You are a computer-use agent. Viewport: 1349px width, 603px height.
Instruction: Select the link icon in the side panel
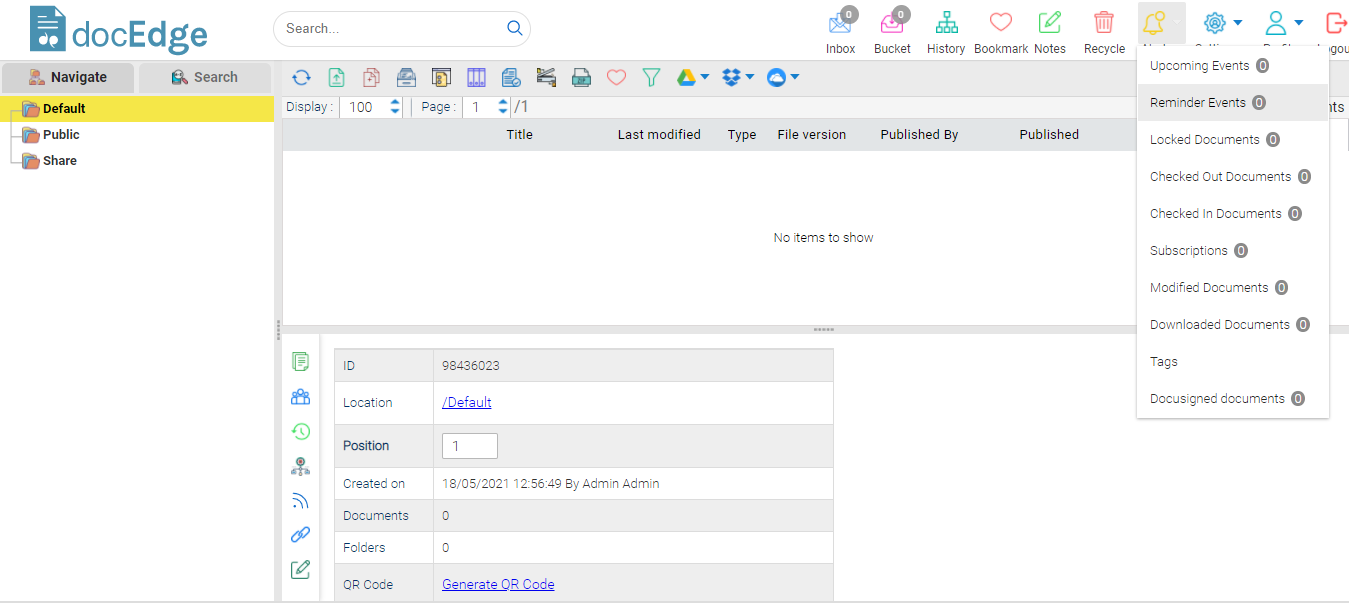coord(300,534)
